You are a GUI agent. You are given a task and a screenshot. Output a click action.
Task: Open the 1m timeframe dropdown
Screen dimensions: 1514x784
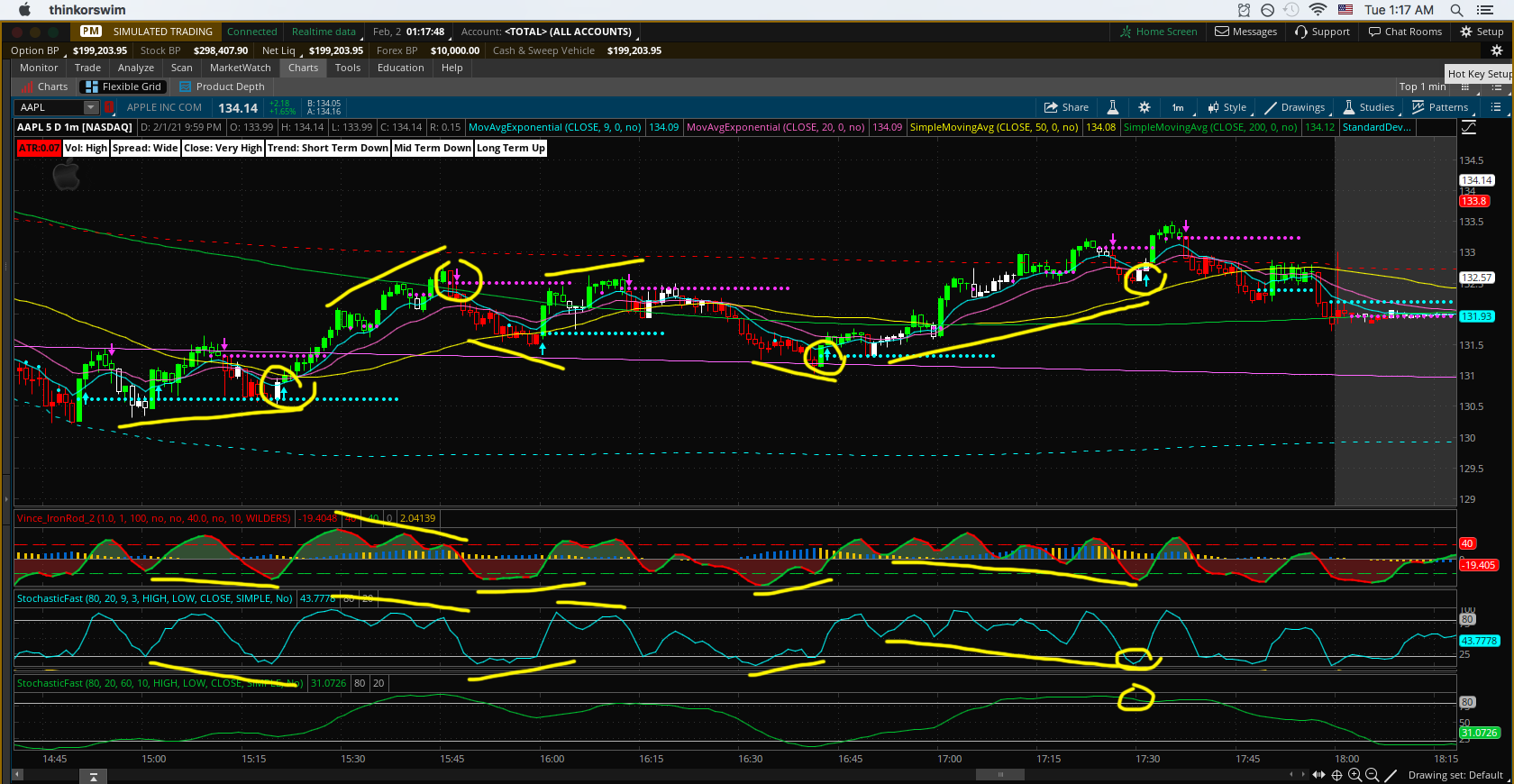pyautogui.click(x=1178, y=107)
